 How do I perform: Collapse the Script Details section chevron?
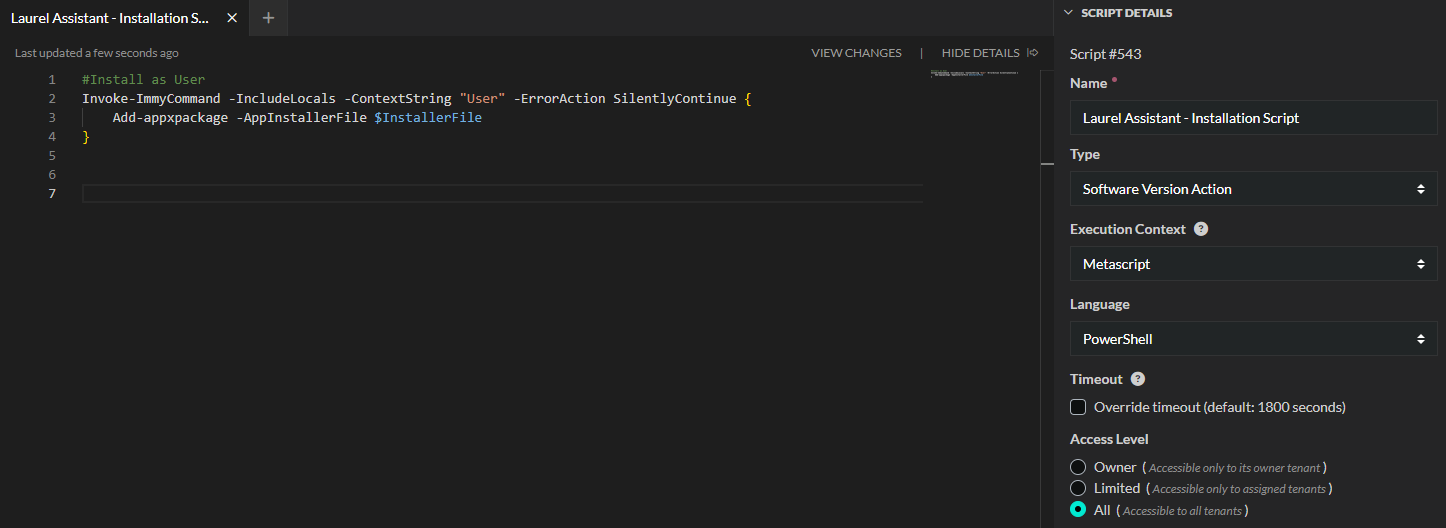tap(1068, 13)
